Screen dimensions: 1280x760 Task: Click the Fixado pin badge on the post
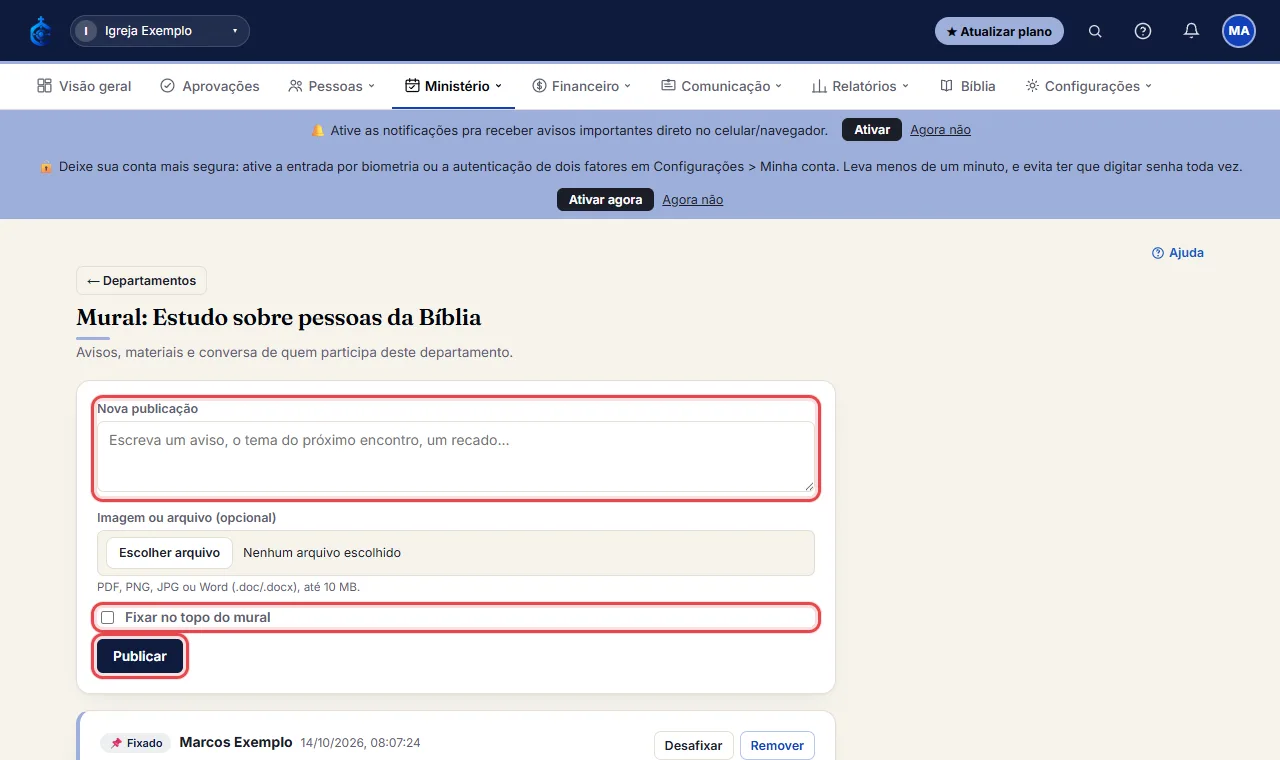click(135, 743)
